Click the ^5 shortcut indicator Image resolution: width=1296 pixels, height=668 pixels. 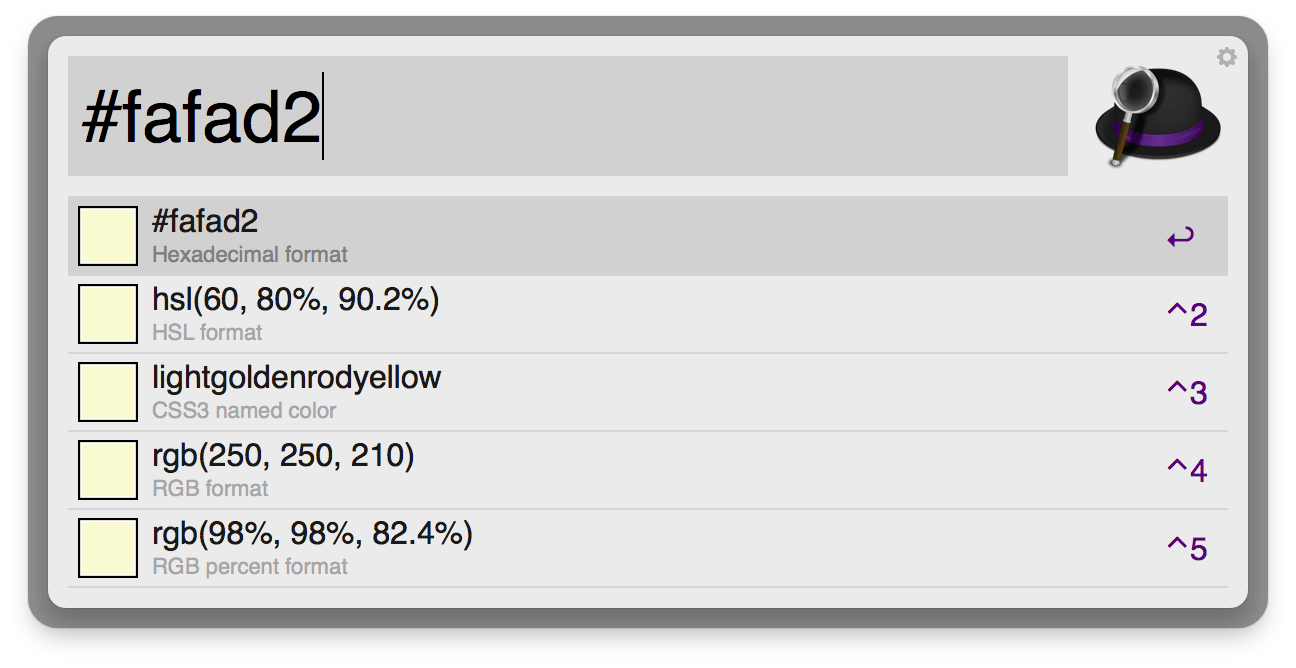click(x=1187, y=548)
